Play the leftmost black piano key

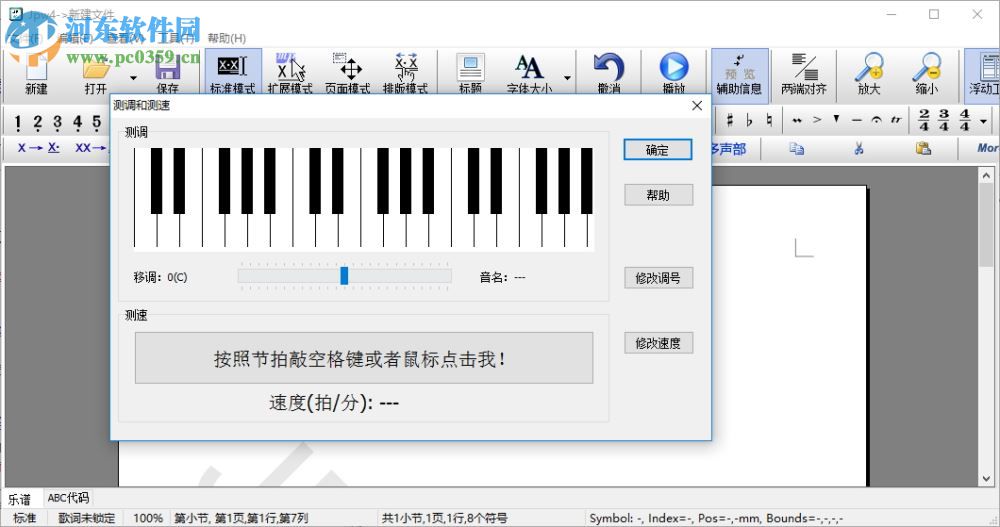[156, 181]
